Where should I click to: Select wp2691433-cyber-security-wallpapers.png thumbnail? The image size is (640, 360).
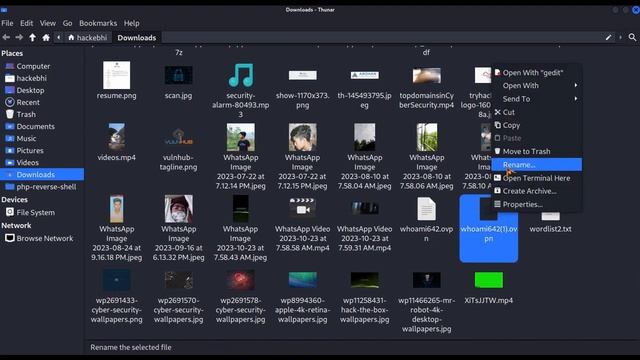pyautogui.click(x=116, y=280)
